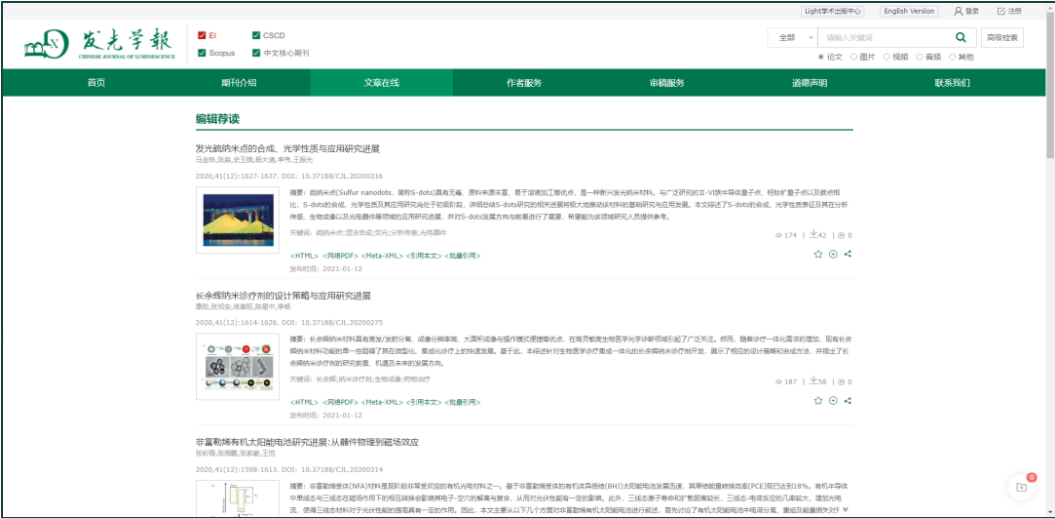Expand the third article abstract chevron
This screenshot has height=518, width=1055.
pyautogui.click(x=846, y=508)
